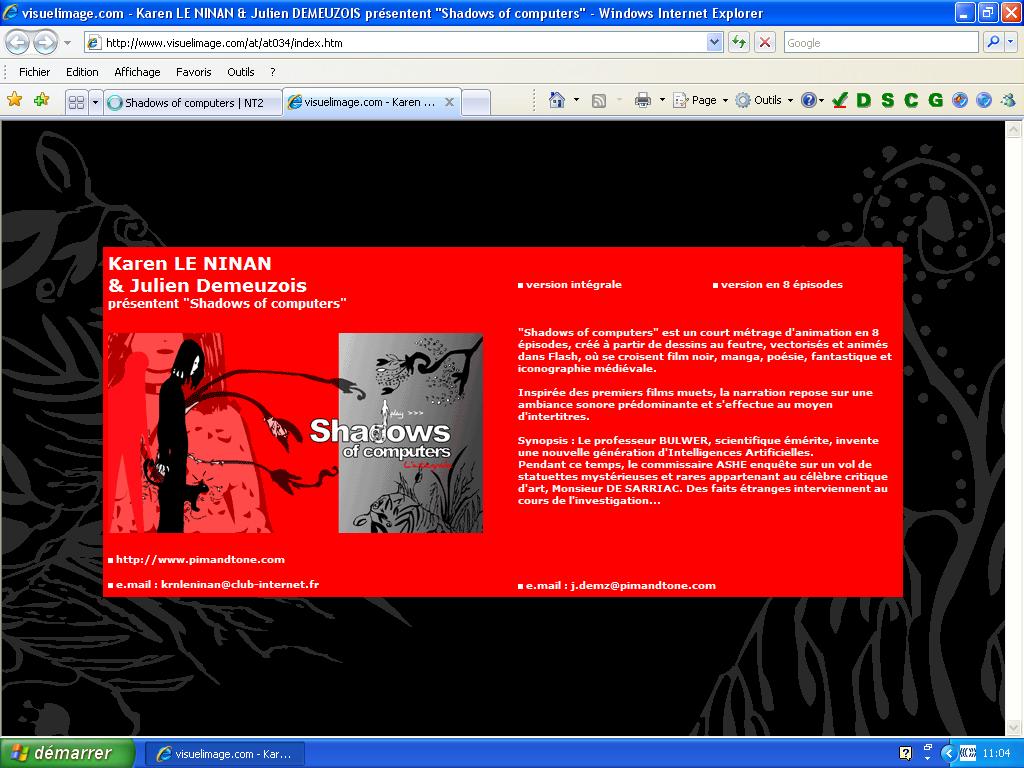Expand hidden tray icons with the arrow

(949, 754)
